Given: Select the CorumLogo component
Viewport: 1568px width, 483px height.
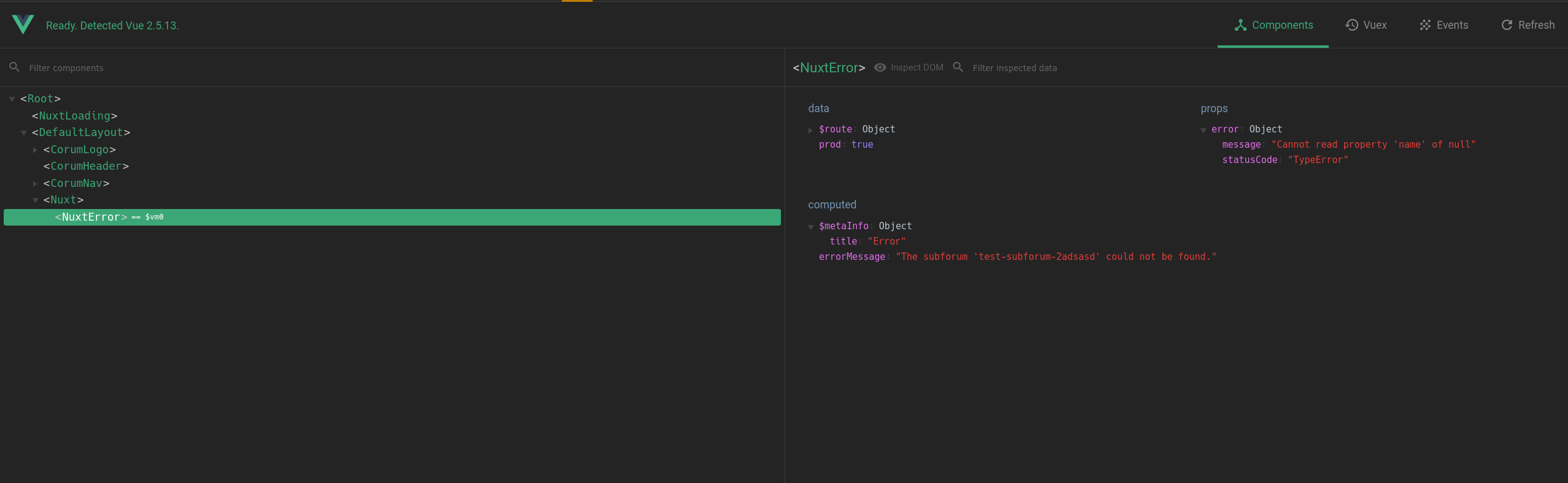Looking at the screenshot, I should (x=80, y=150).
